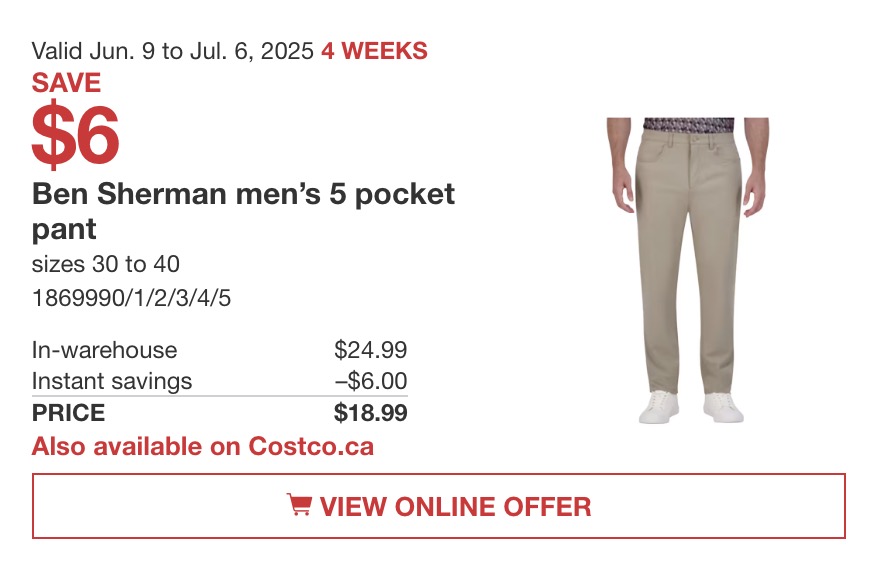
Task: Click the PRICE label
Action: [68, 413]
